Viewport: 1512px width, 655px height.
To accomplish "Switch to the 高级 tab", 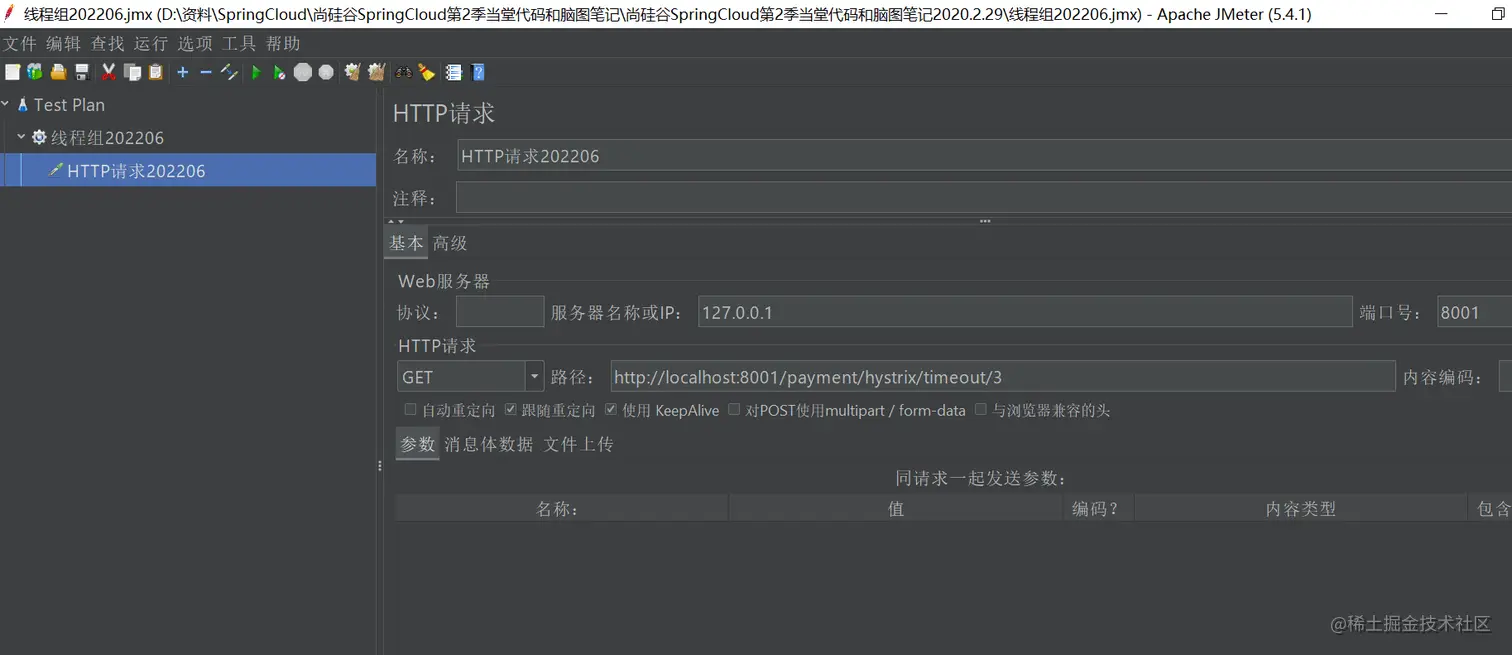I will (450, 243).
